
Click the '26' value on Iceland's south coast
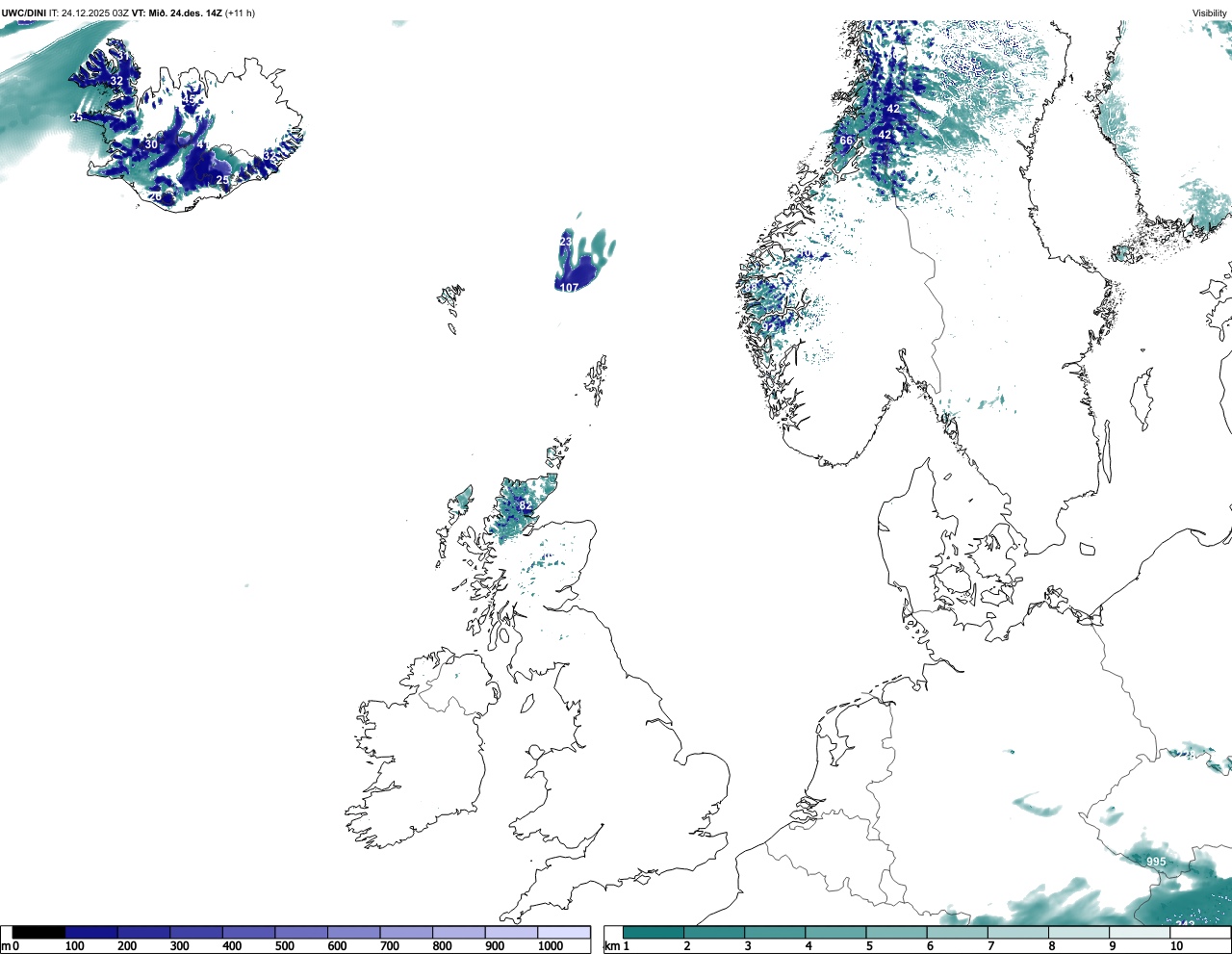[155, 196]
